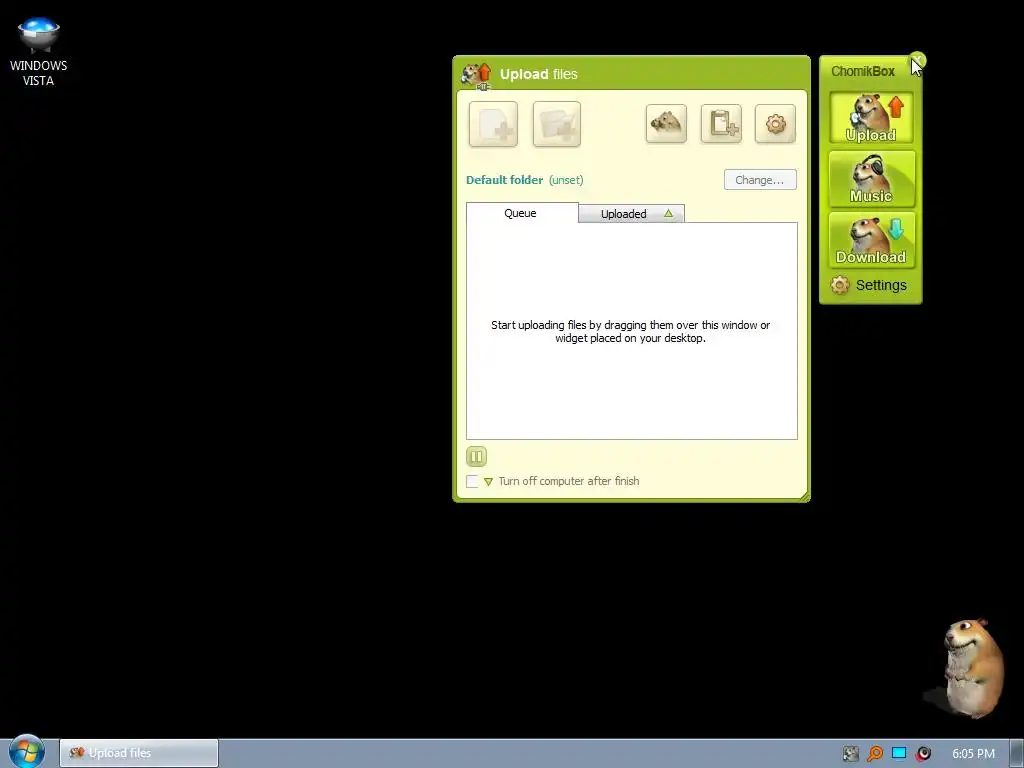Click the hamster icon button in Upload toolbar
Image resolution: width=1024 pixels, height=768 pixels.
pyautogui.click(x=666, y=123)
